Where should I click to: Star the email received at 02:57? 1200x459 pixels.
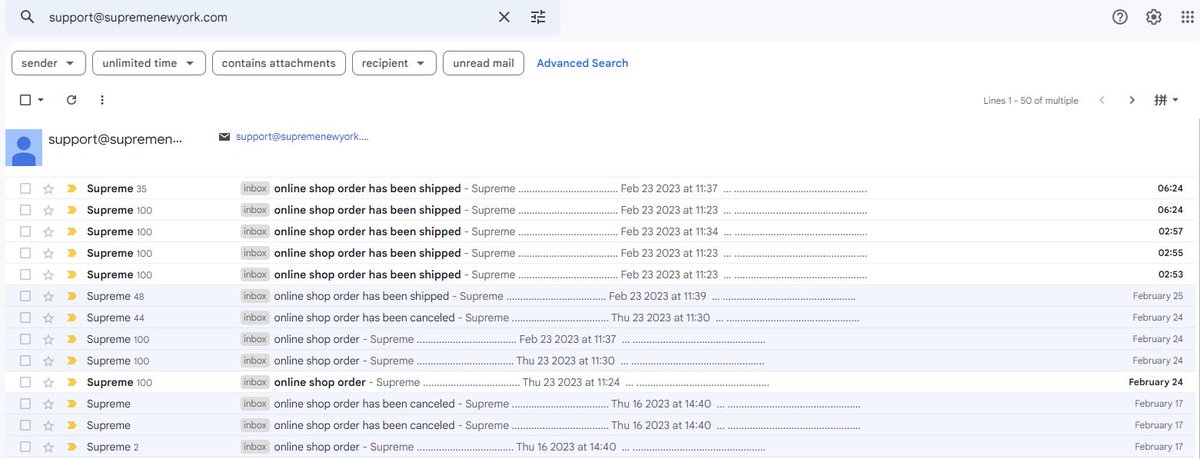point(48,232)
